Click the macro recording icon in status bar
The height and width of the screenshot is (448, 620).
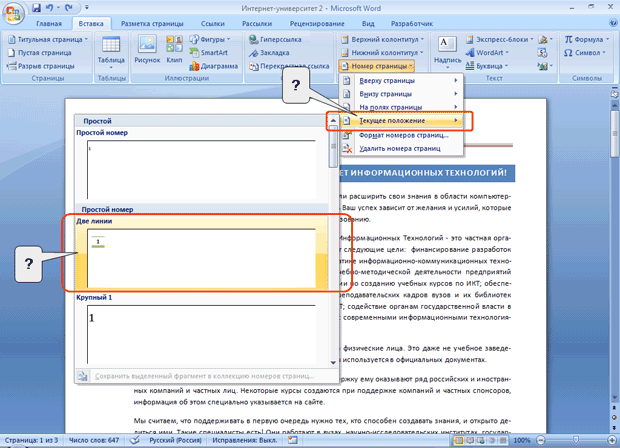coord(293,440)
